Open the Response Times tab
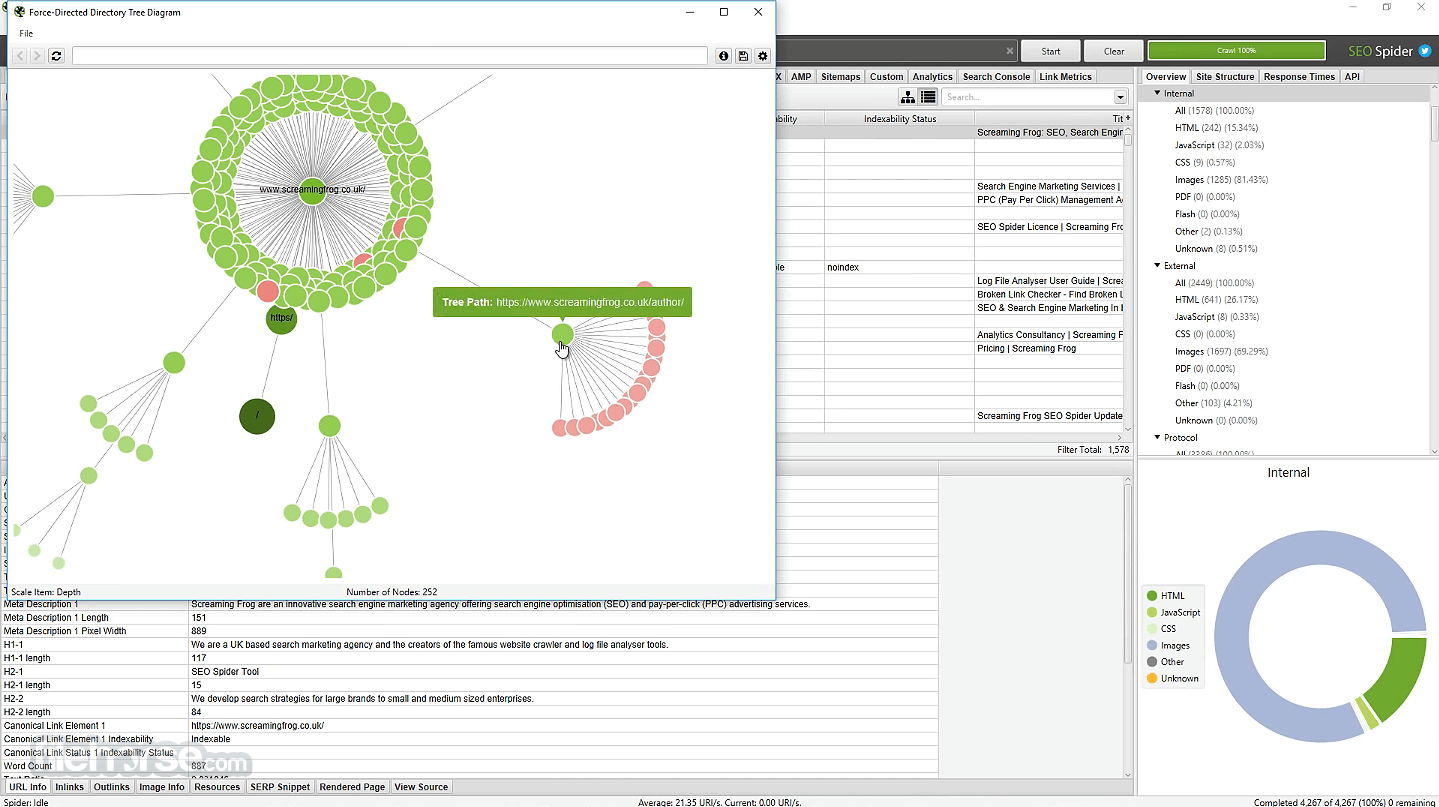The width and height of the screenshot is (1439, 807). [1299, 77]
